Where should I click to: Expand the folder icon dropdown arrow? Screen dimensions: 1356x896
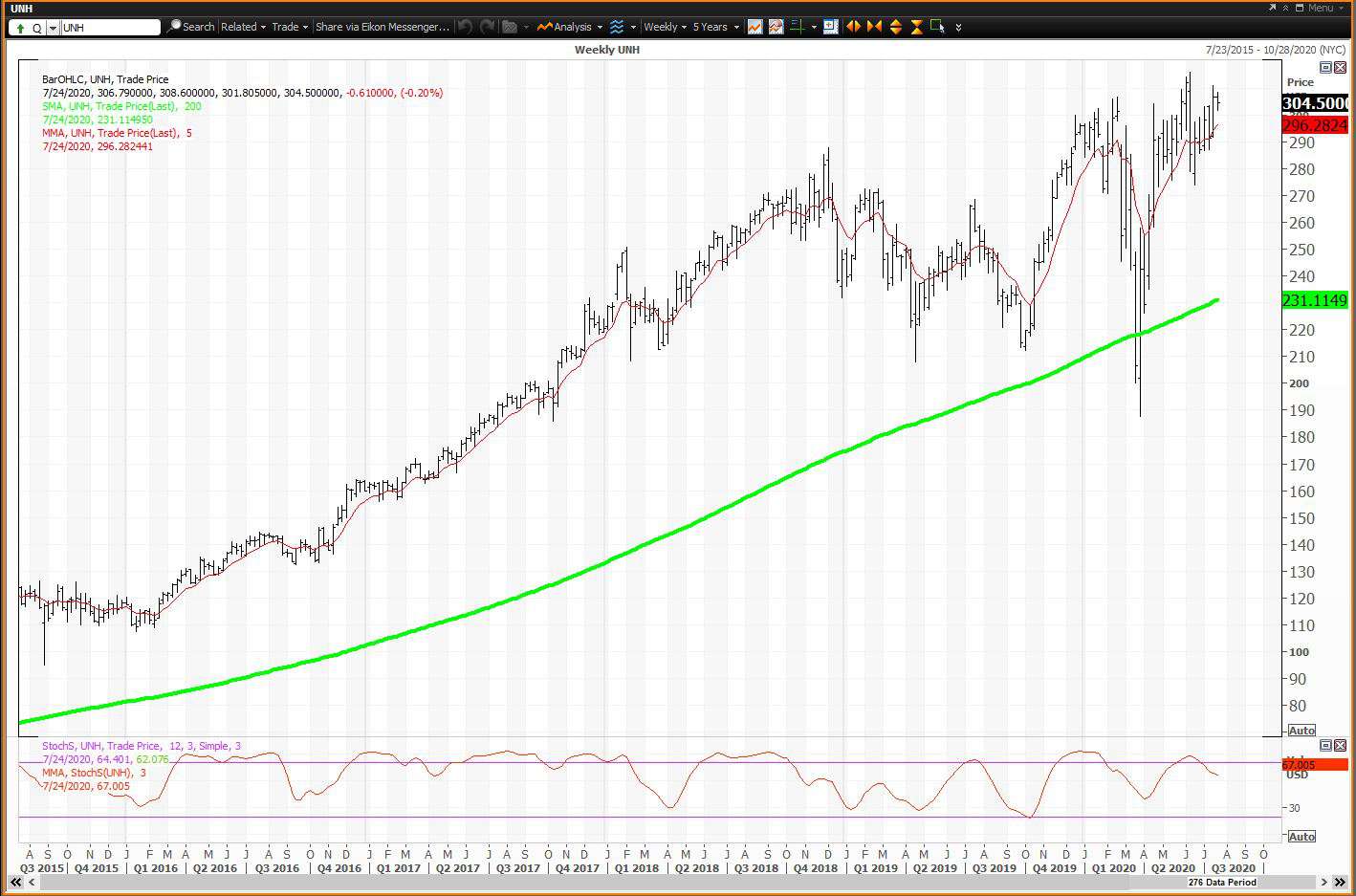(526, 27)
